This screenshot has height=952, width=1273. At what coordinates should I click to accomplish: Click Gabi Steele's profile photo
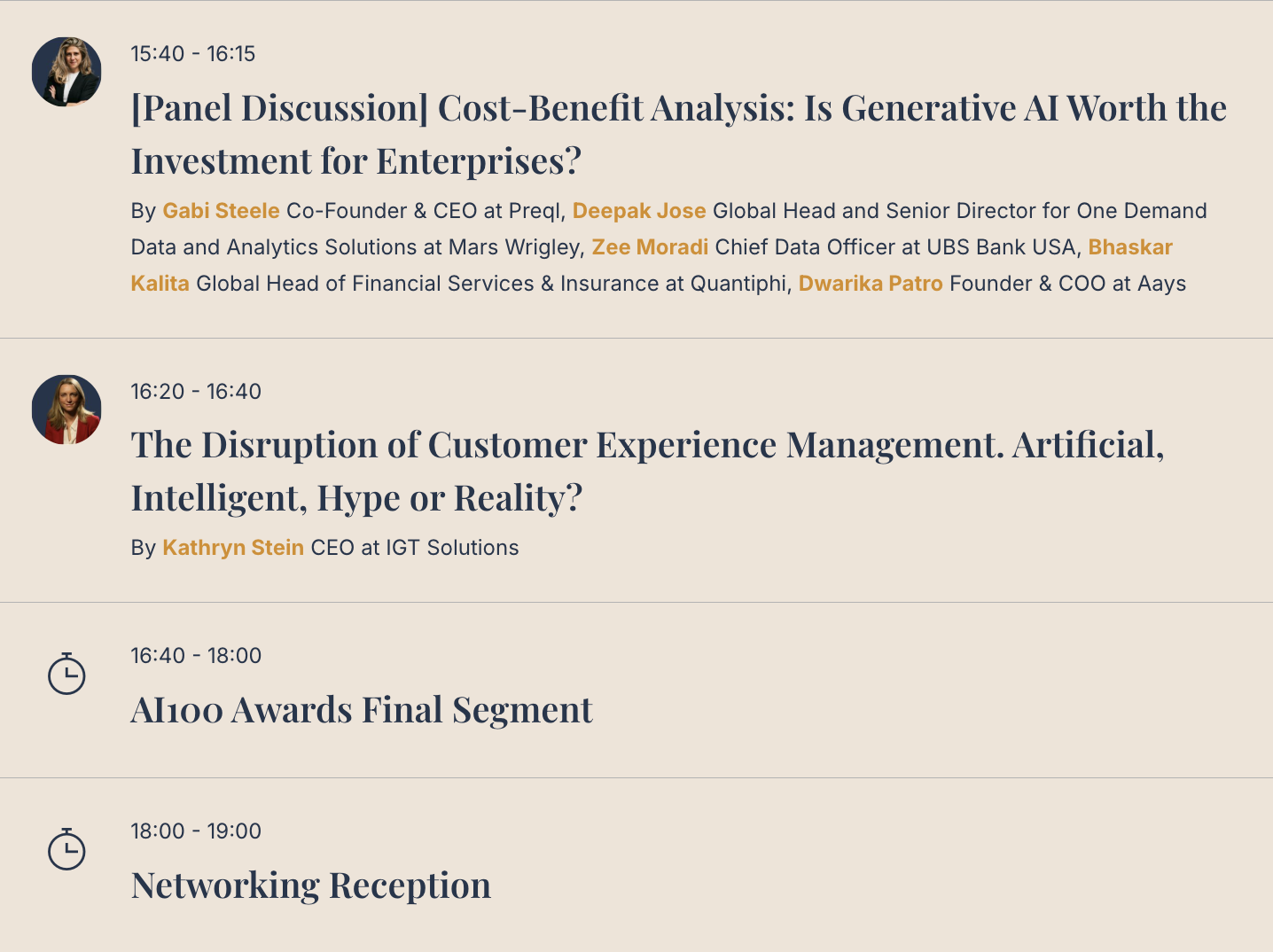tap(66, 72)
